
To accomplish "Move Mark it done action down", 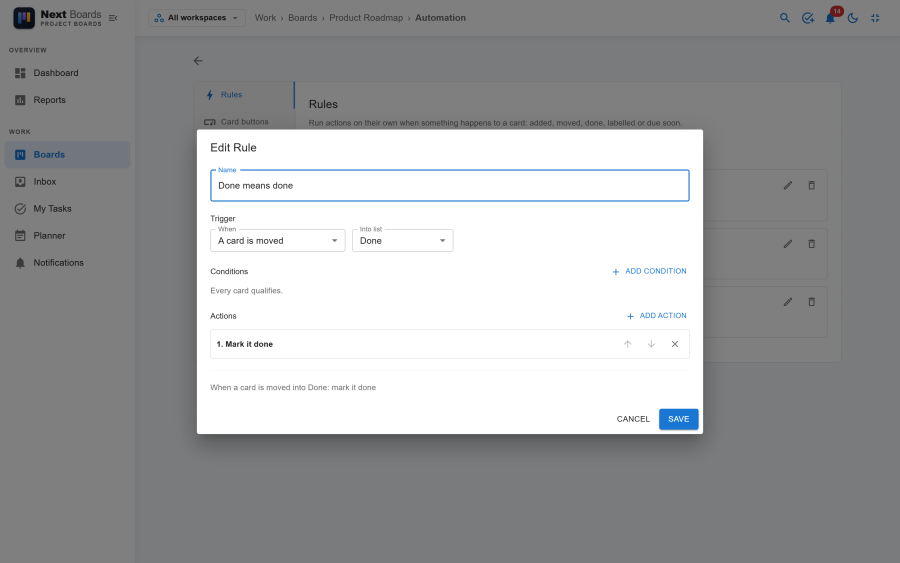I will [651, 344].
